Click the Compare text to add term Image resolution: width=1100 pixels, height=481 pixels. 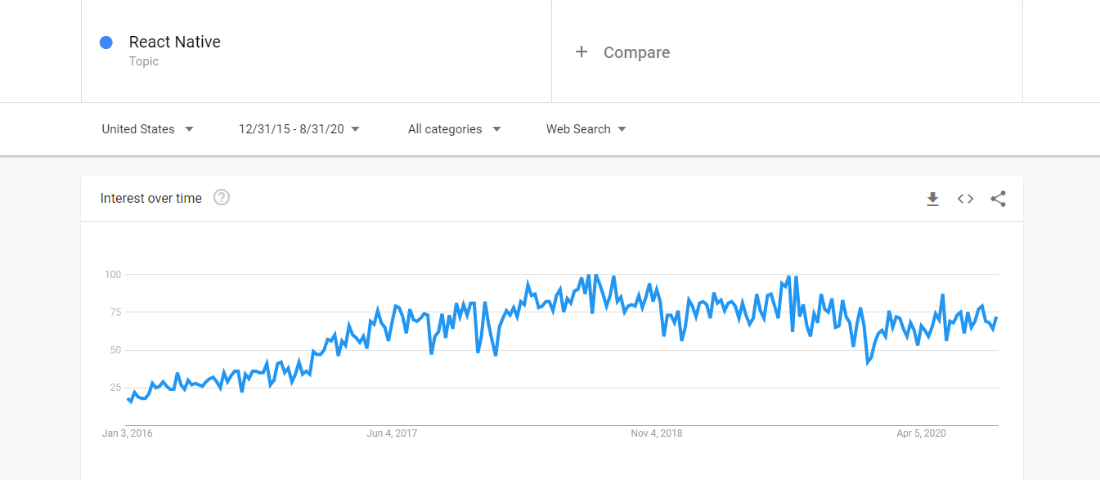tap(637, 53)
